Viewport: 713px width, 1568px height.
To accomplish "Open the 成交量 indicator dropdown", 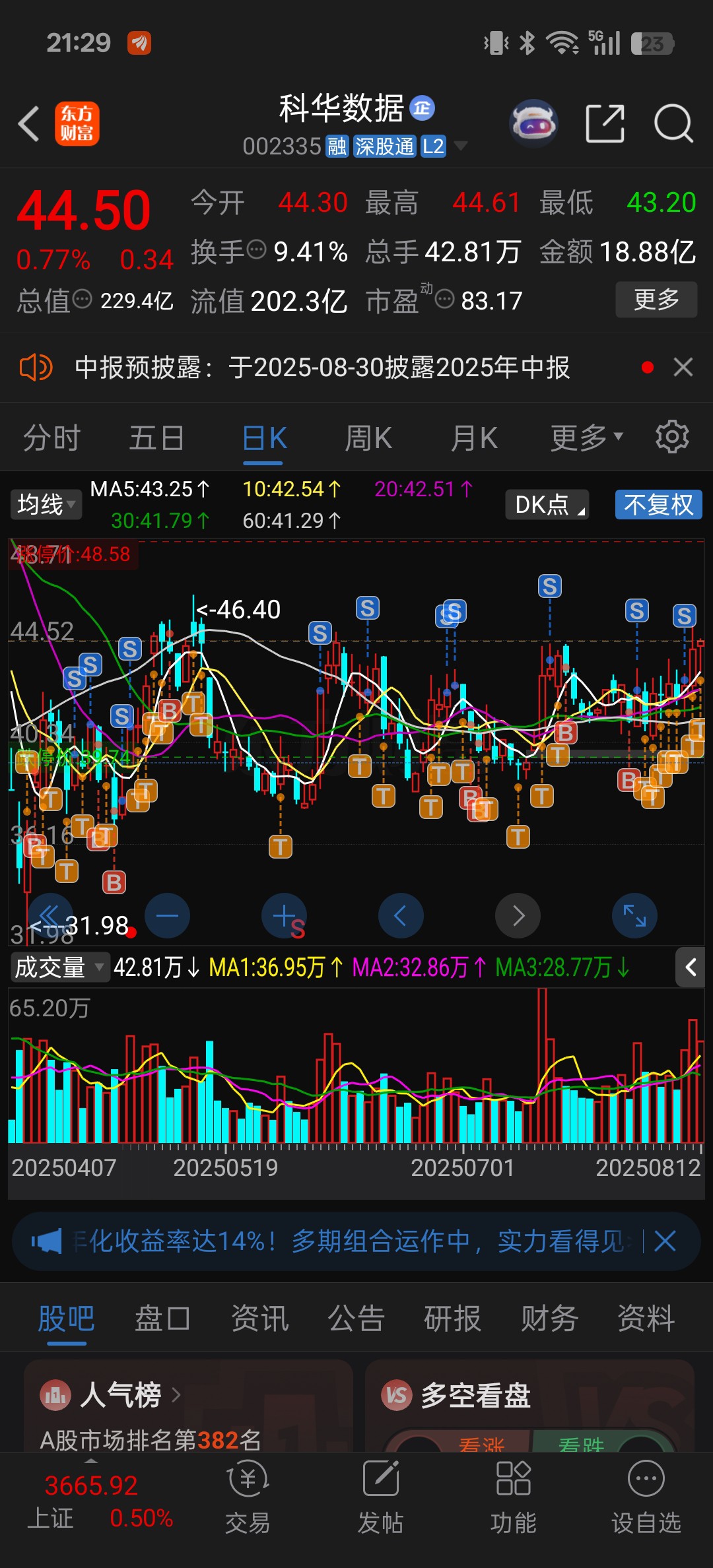I will coord(59,967).
